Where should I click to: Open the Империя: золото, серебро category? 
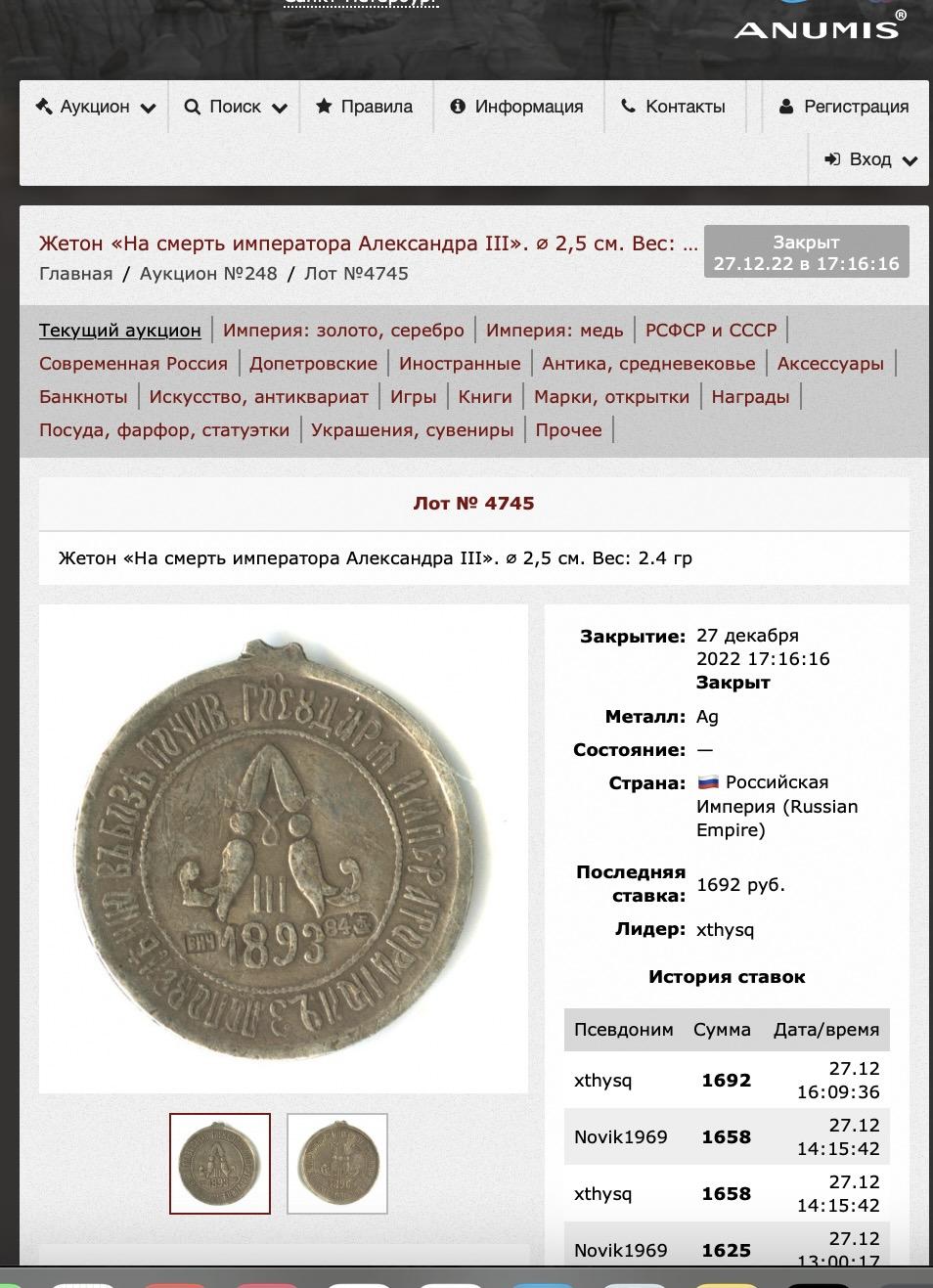click(343, 331)
